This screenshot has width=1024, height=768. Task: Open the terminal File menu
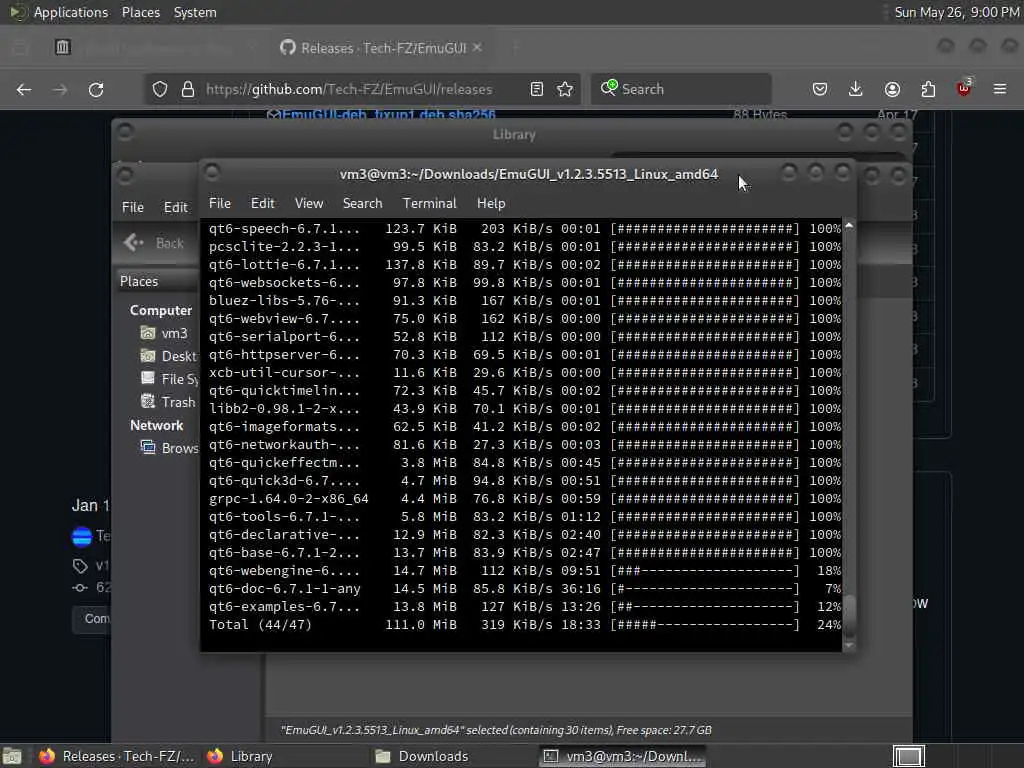pyautogui.click(x=219, y=203)
